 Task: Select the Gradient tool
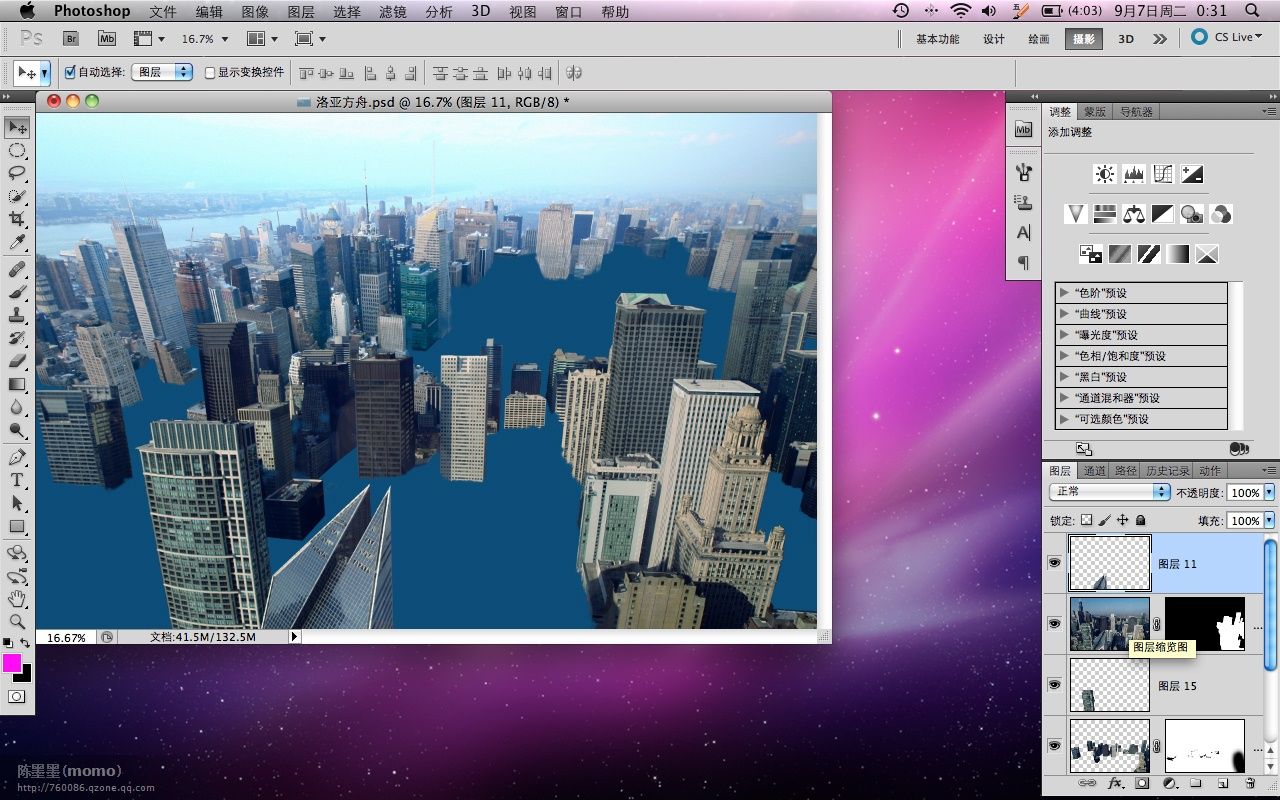[x=17, y=384]
